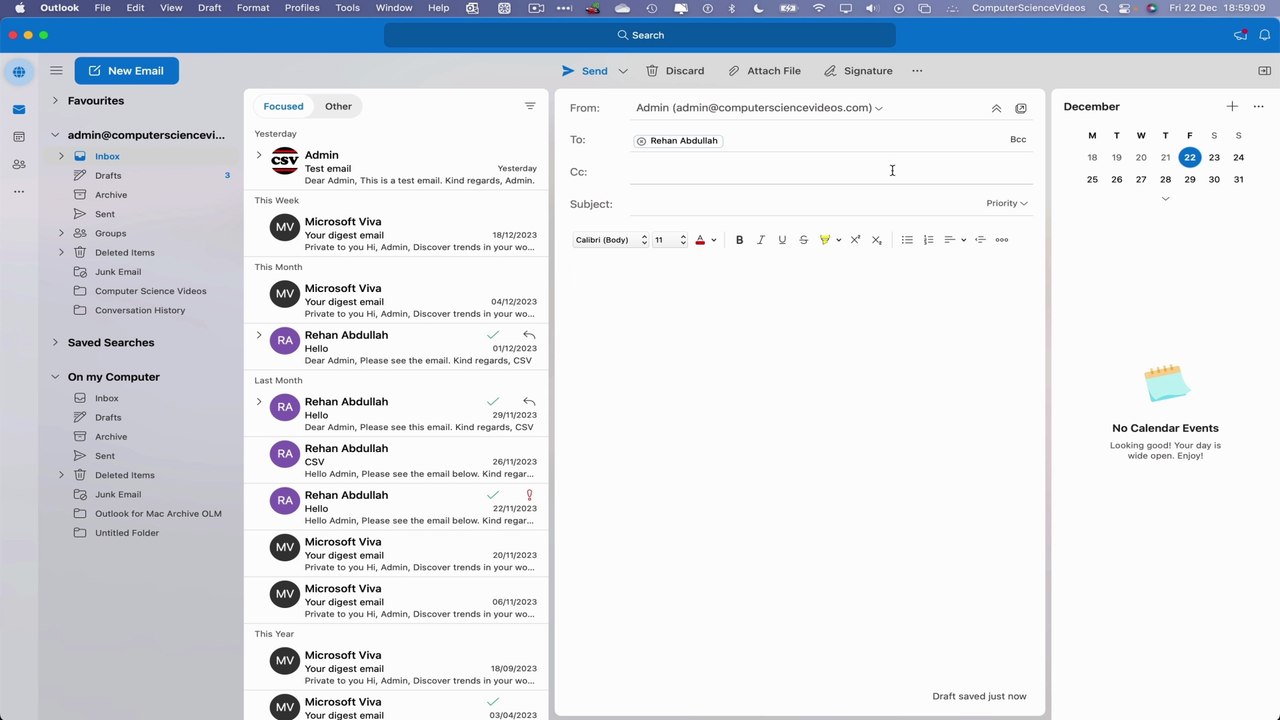Click the Search field
The width and height of the screenshot is (1280, 720).
point(640,35)
